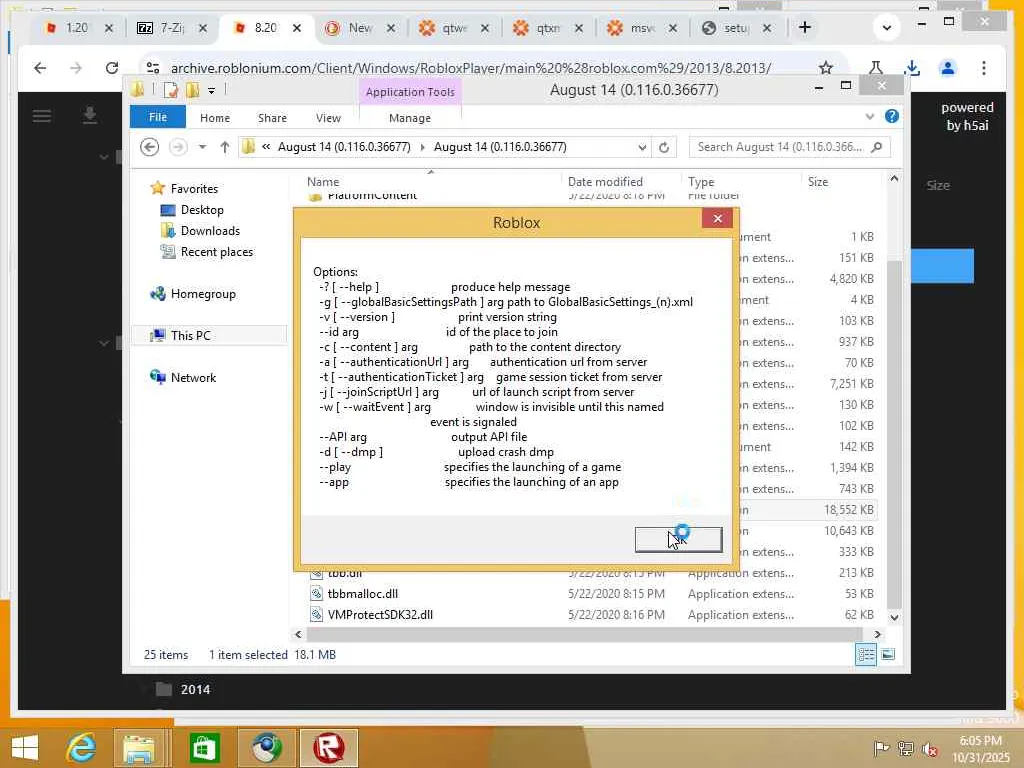1024x768 pixels.
Task: Bookmark this page with star icon
Action: pos(825,68)
